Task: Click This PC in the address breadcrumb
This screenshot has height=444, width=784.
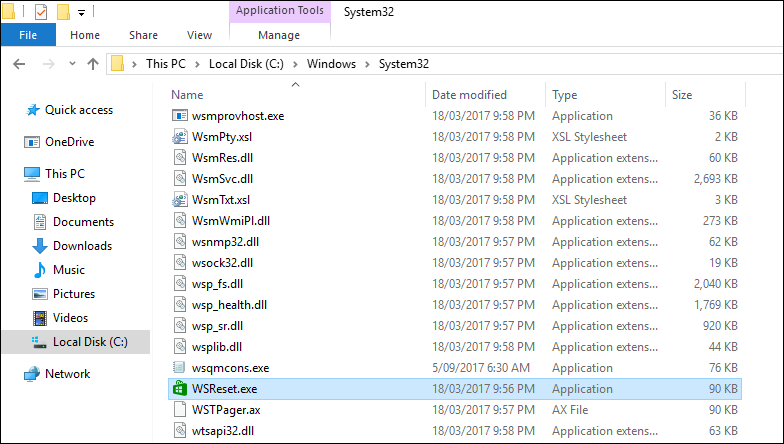Action: pyautogui.click(x=166, y=64)
